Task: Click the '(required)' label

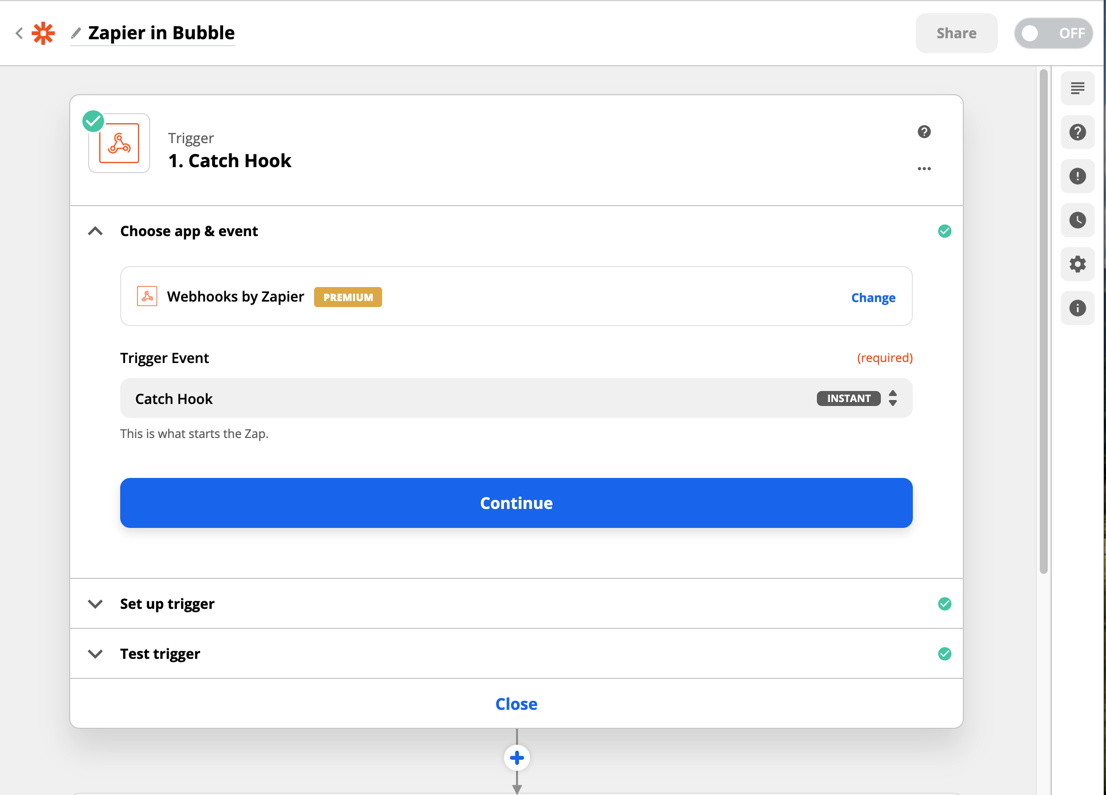Action: click(885, 358)
